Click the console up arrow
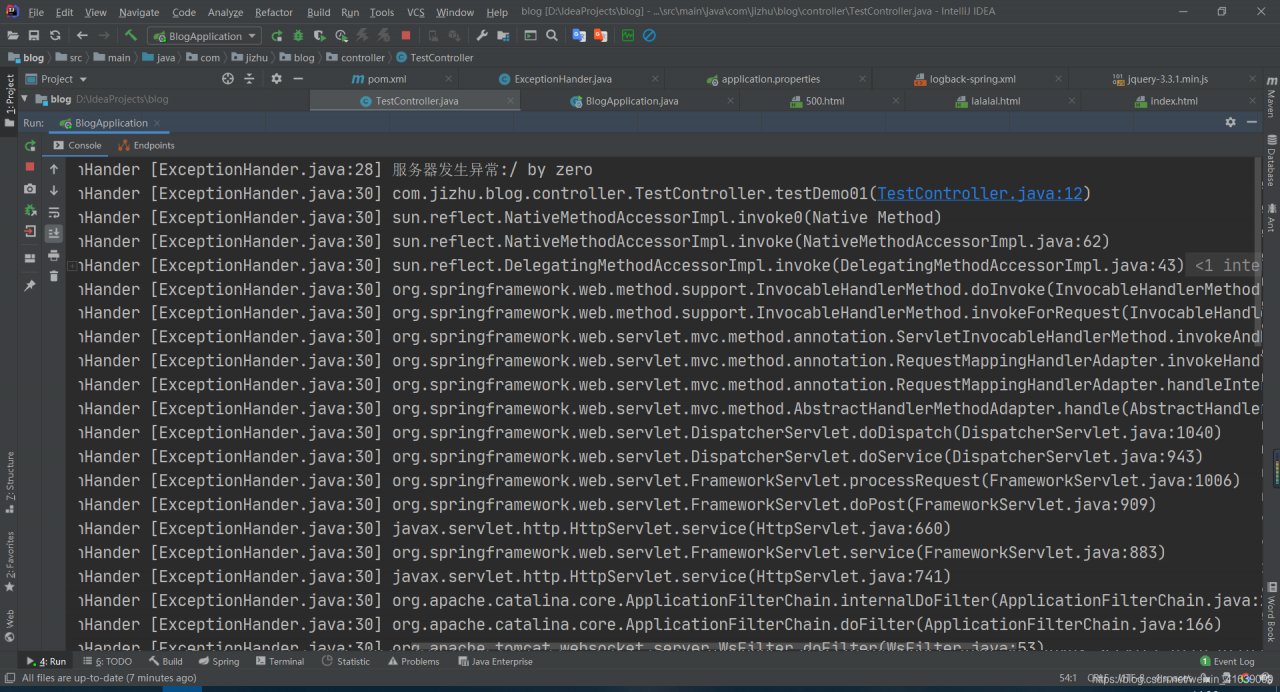 54,169
